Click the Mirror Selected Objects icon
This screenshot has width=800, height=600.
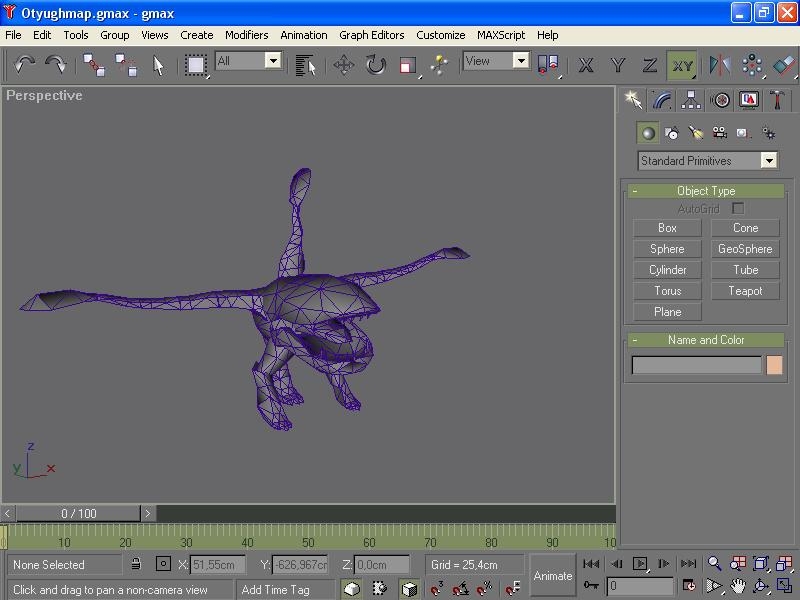tap(719, 65)
